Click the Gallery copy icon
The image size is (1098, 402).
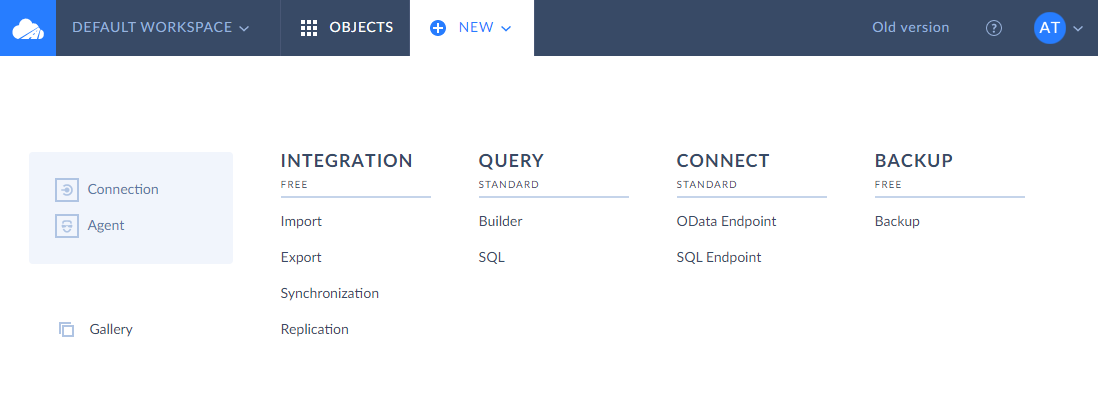[67, 329]
